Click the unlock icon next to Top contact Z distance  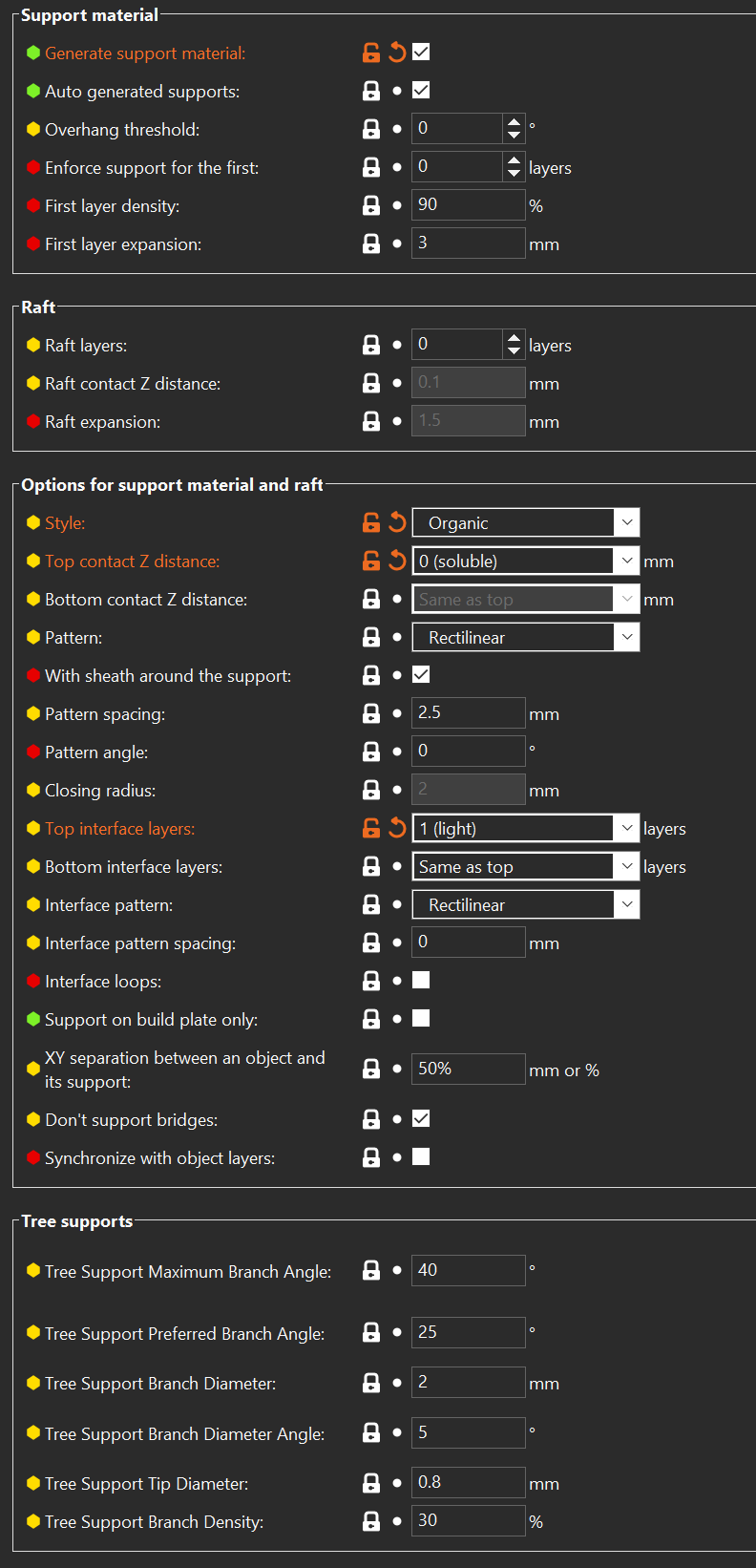370,561
